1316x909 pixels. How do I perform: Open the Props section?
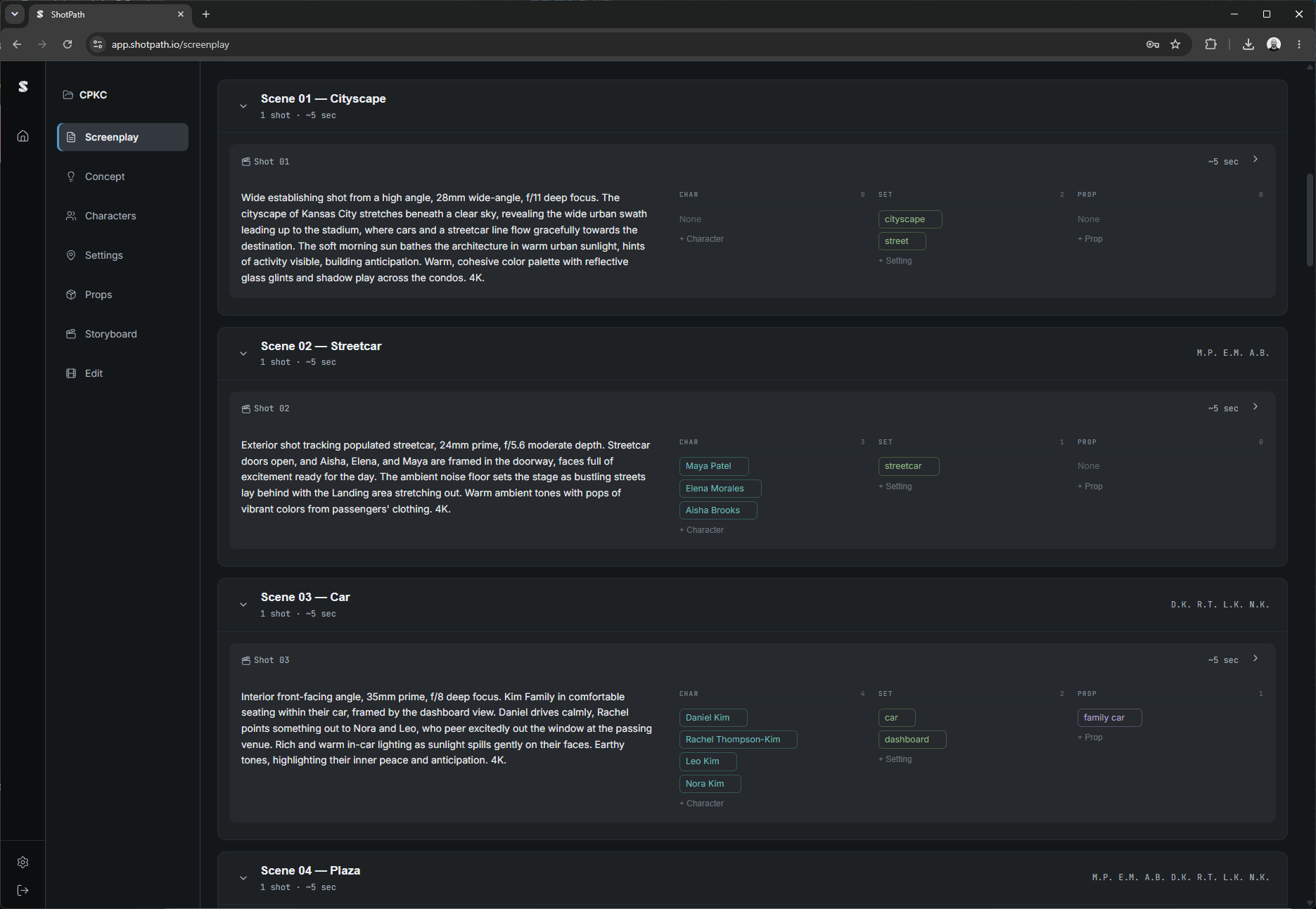[x=123, y=295]
